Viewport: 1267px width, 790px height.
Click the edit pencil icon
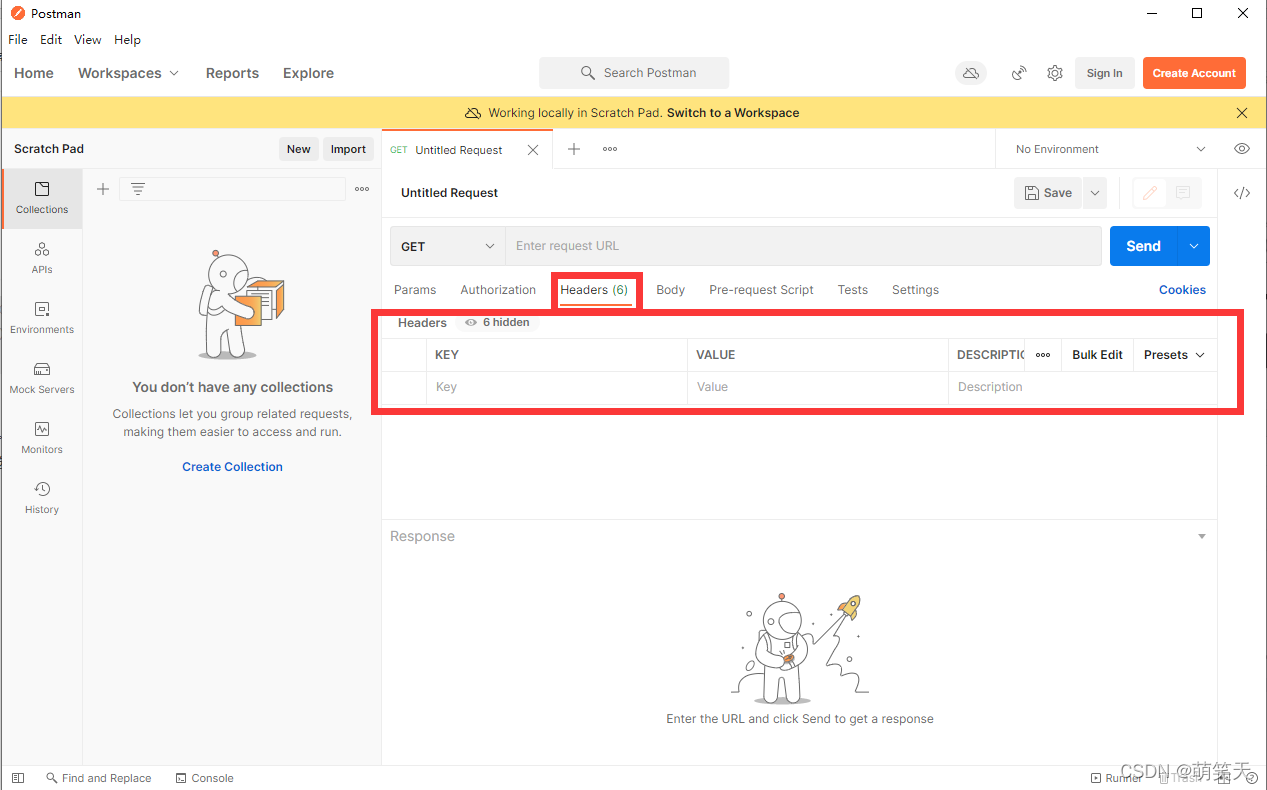[x=1150, y=193]
